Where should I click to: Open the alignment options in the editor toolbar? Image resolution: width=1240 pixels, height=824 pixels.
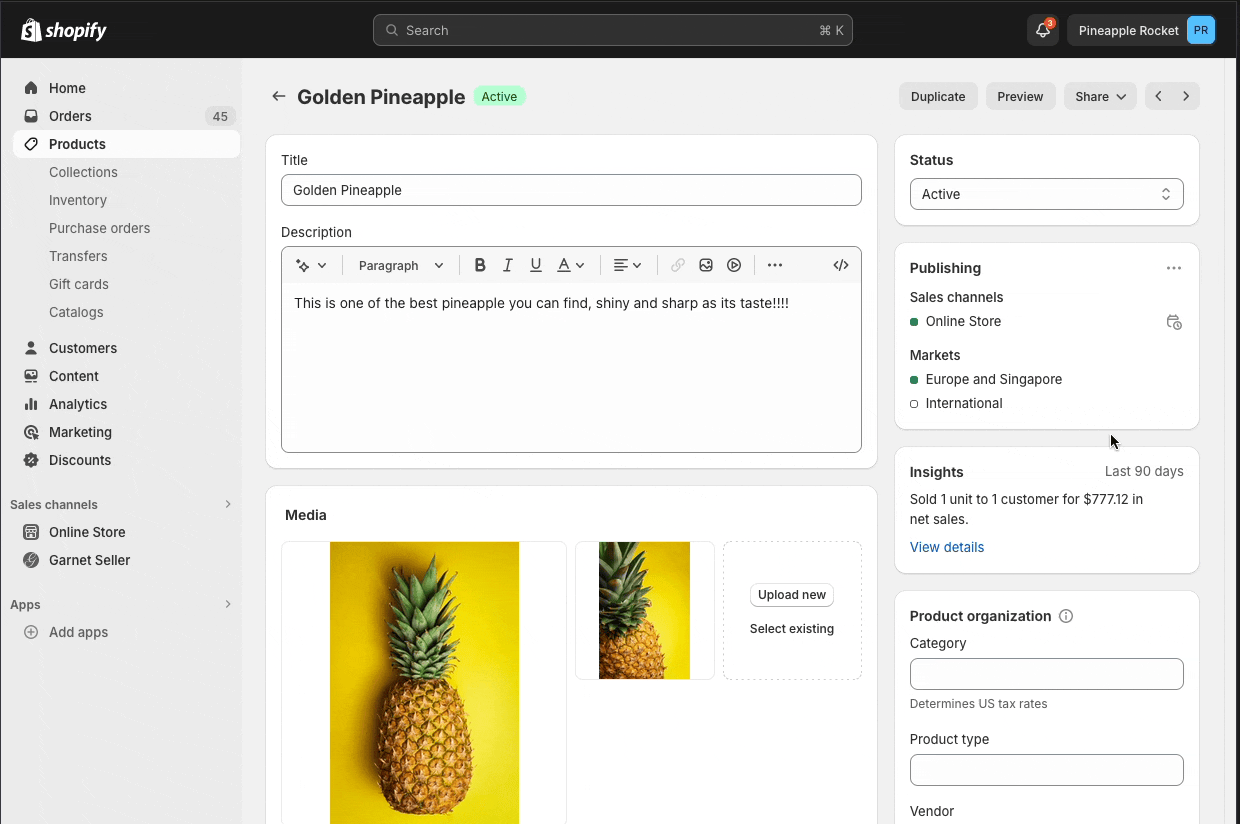click(627, 264)
